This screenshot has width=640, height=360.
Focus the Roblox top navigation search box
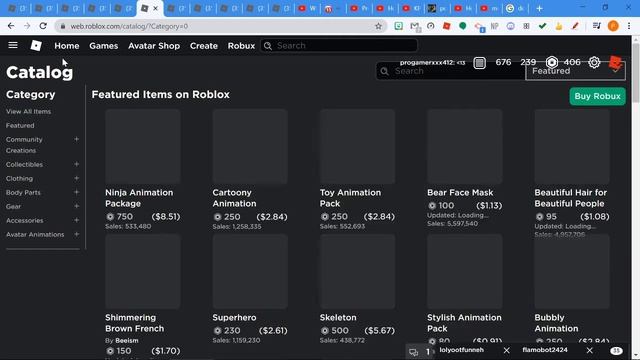coord(339,45)
